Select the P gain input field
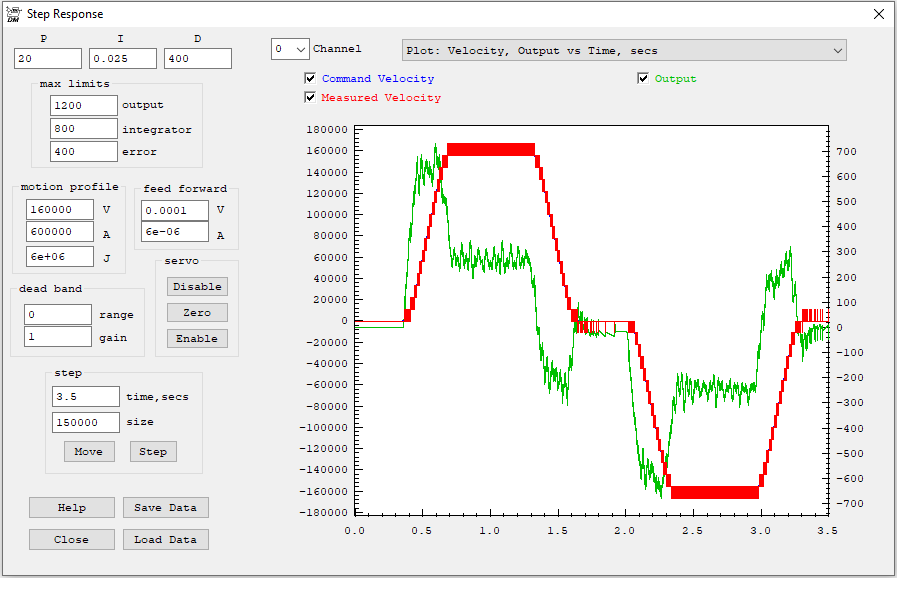This screenshot has height=595, width=897. (x=48, y=59)
